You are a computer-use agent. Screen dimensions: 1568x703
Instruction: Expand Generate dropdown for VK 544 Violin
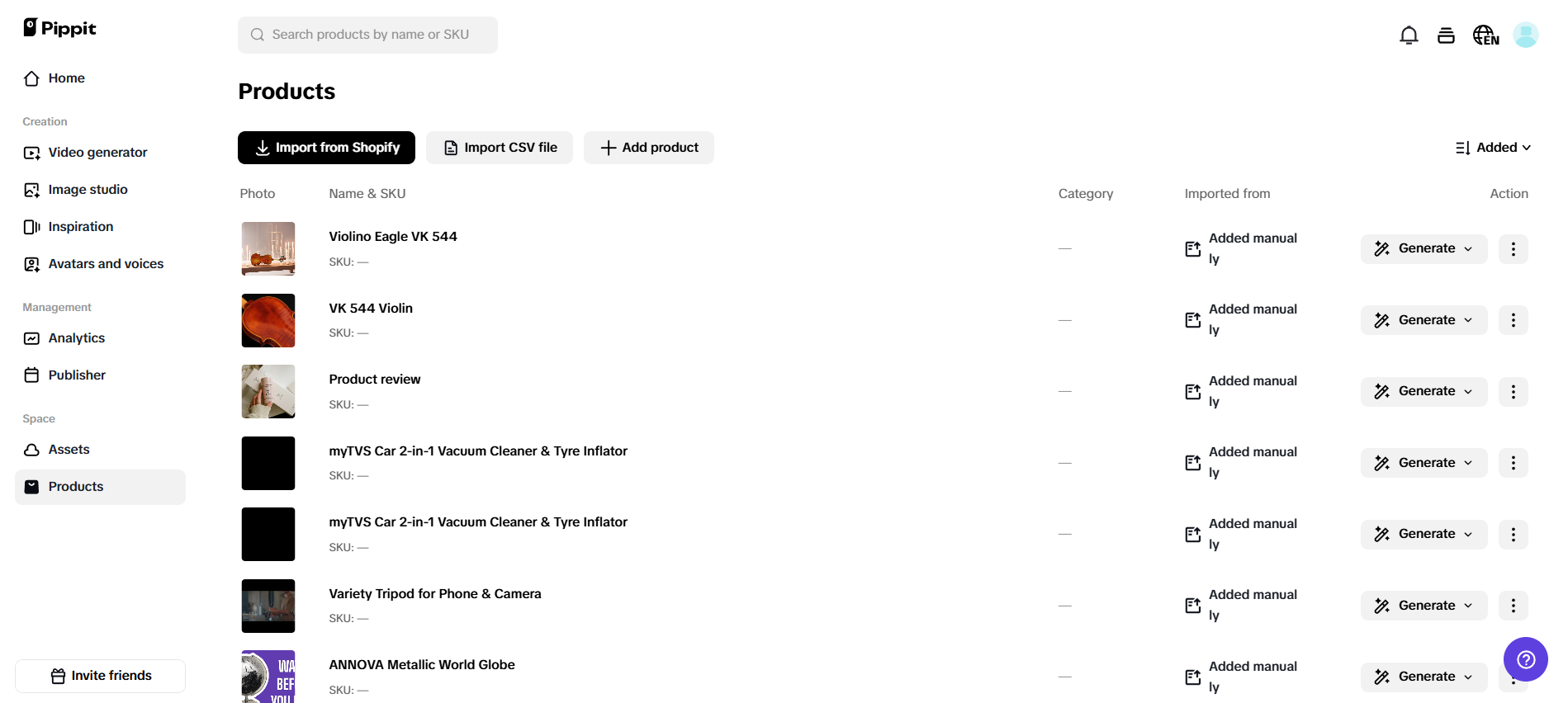pos(1424,320)
